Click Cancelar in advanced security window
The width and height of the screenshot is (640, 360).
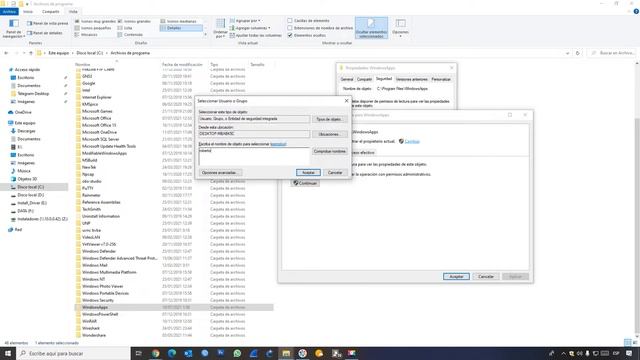click(486, 277)
